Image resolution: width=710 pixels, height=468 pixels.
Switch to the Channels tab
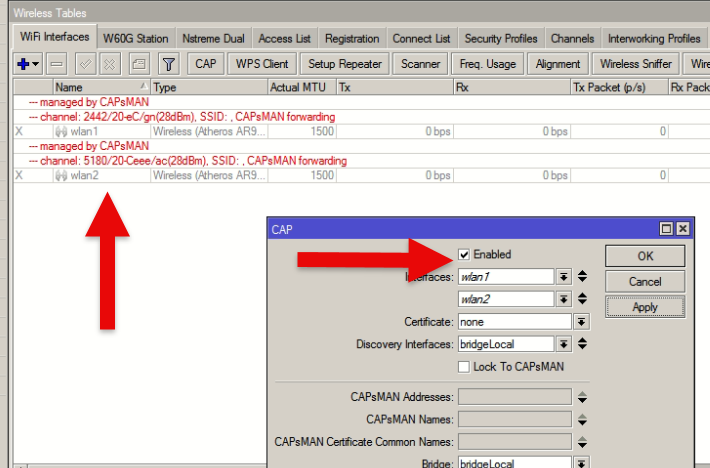click(x=572, y=38)
